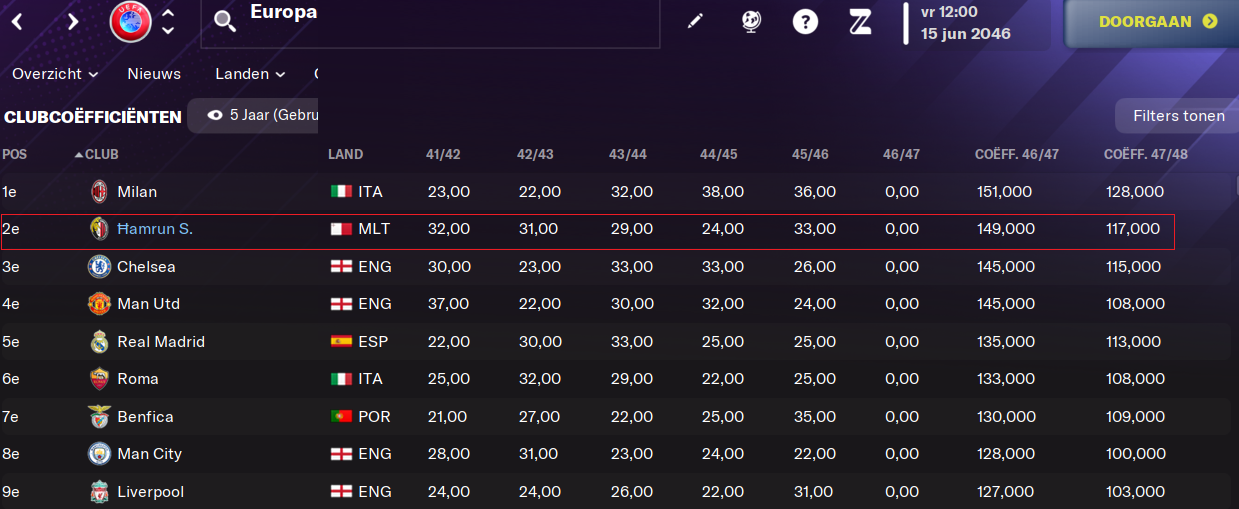Click the Malta flag in Hamrun row

point(341,229)
